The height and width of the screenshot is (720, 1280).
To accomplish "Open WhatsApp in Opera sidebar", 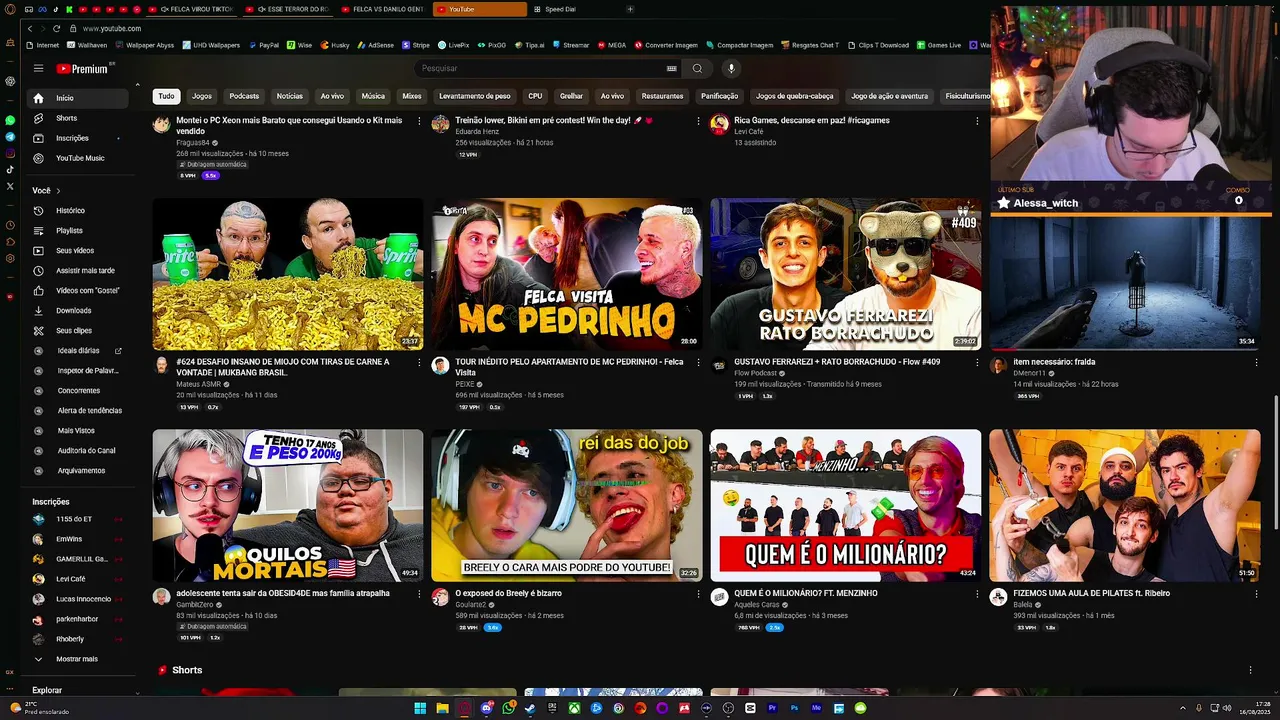I will pyautogui.click(x=10, y=120).
